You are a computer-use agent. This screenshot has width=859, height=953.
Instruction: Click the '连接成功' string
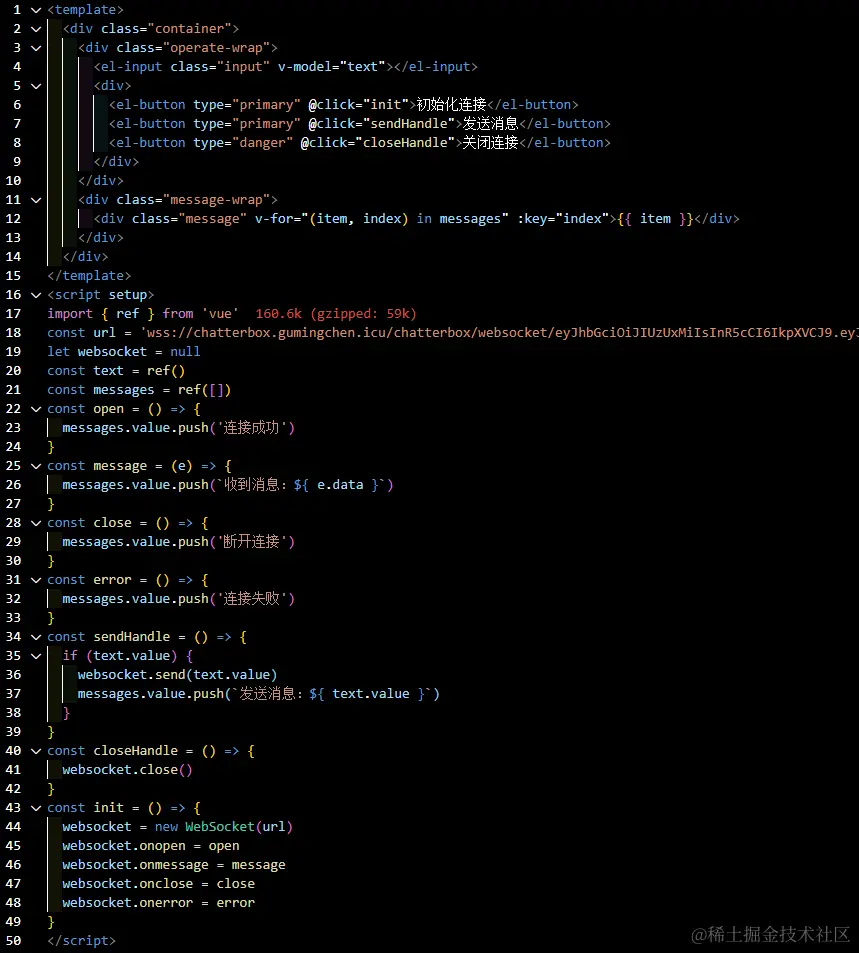click(251, 428)
